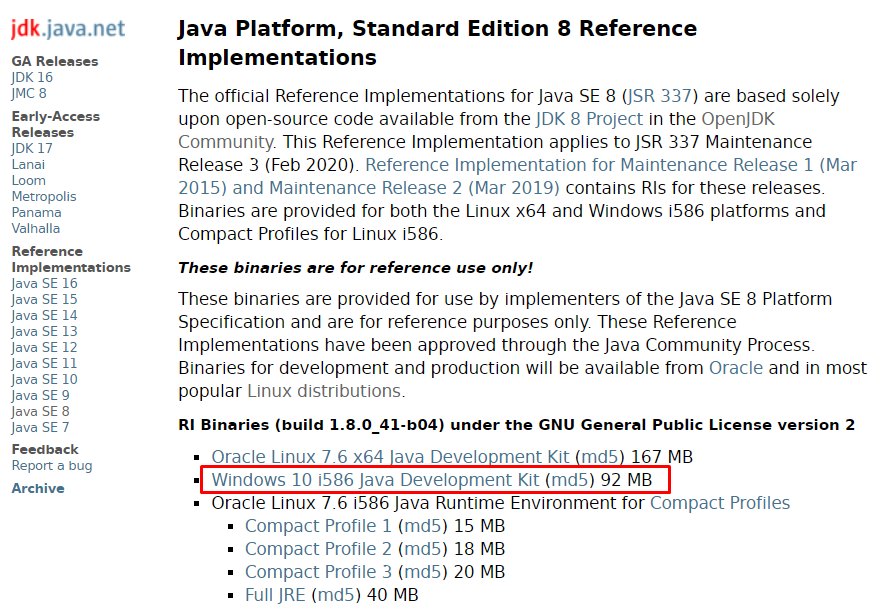
Task: Open the JDK 16 GA release link
Action: coord(32,78)
